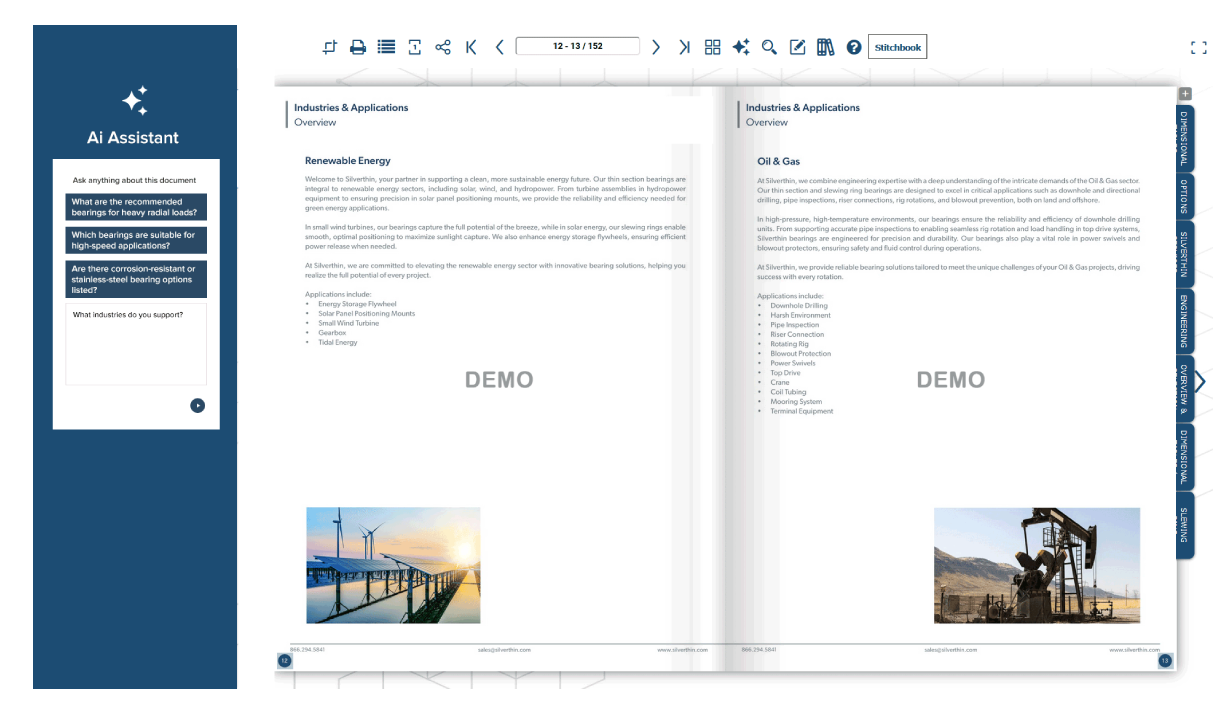1221x713 pixels.
Task: Open the thumbnail grid view
Action: (x=712, y=46)
